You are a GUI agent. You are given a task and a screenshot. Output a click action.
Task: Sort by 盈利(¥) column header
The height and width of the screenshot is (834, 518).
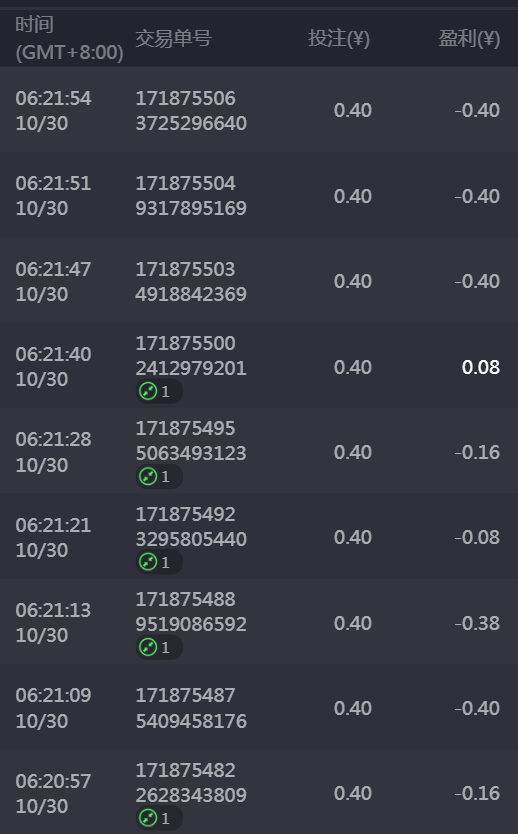coord(469,38)
